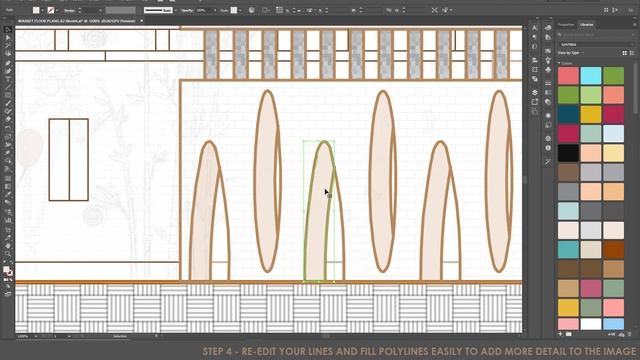The height and width of the screenshot is (360, 640).
Task: Select the Direct Selection tool
Action: pyautogui.click(x=8, y=38)
